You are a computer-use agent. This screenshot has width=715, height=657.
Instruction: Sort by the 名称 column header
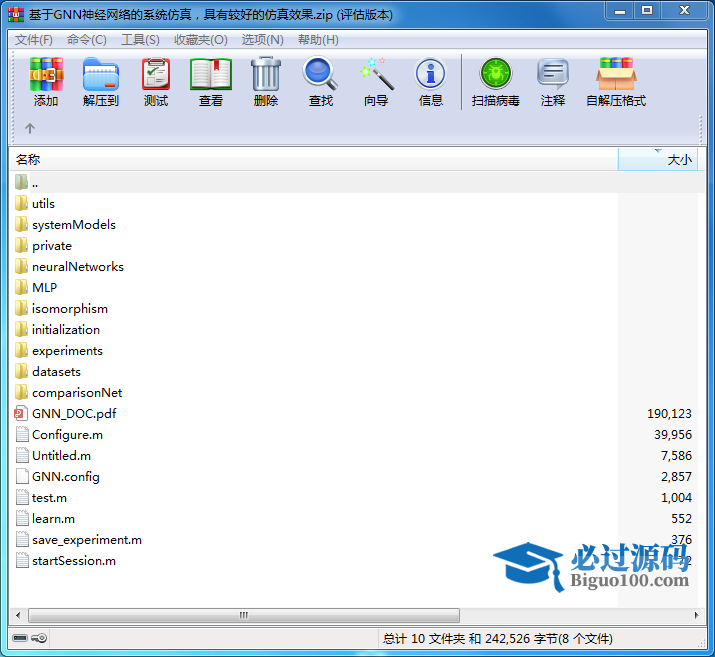coord(314,160)
